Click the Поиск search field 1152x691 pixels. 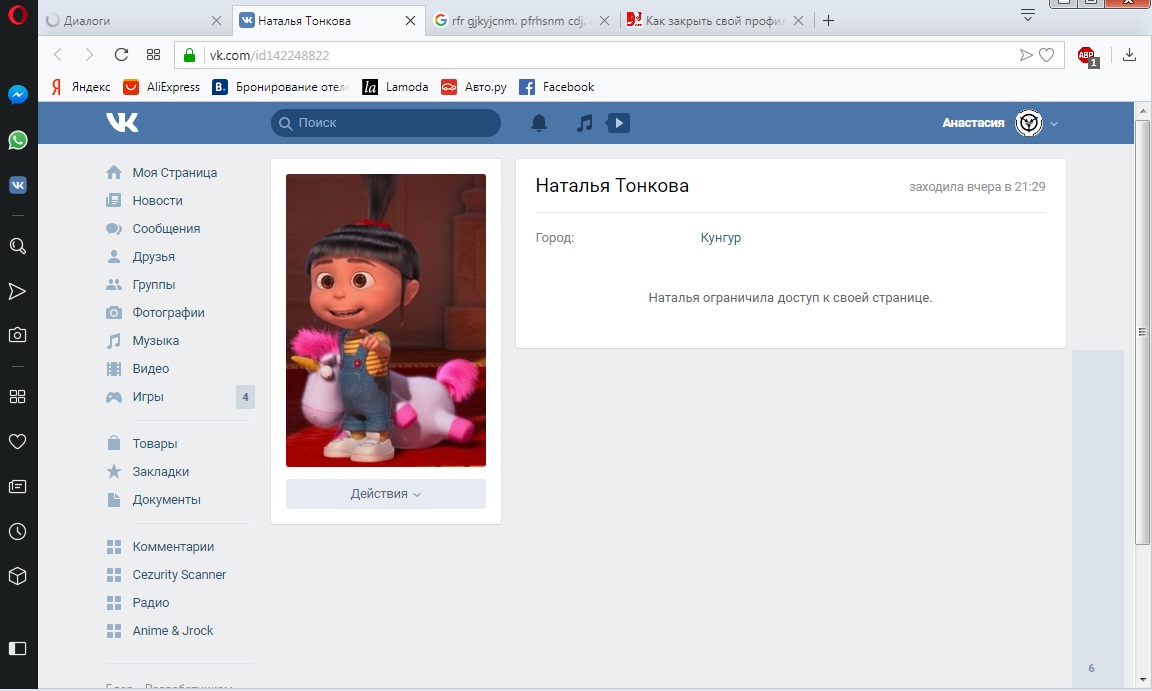point(386,123)
